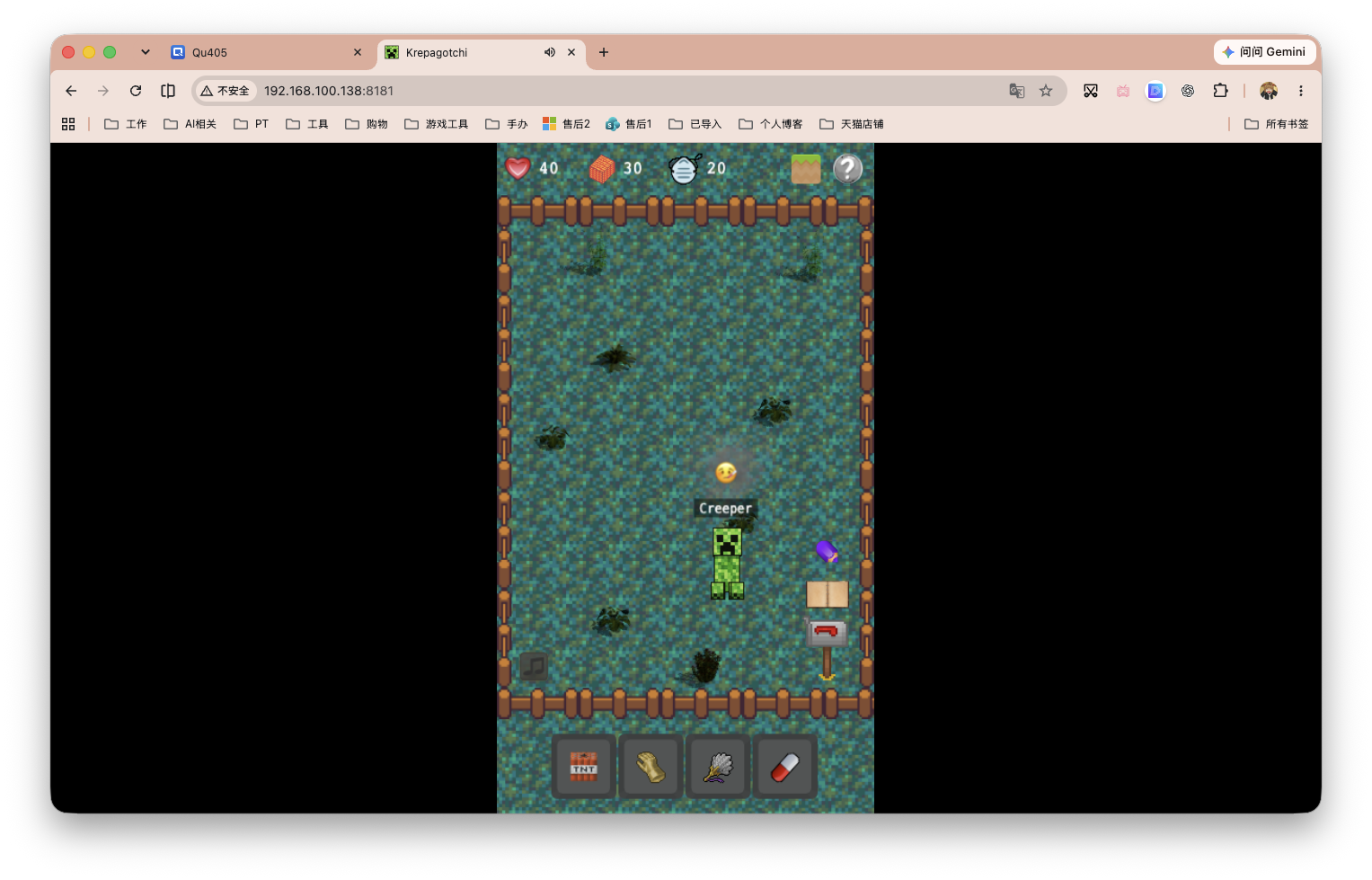This screenshot has height=880, width=1372.
Task: Reload the current page
Action: (136, 91)
